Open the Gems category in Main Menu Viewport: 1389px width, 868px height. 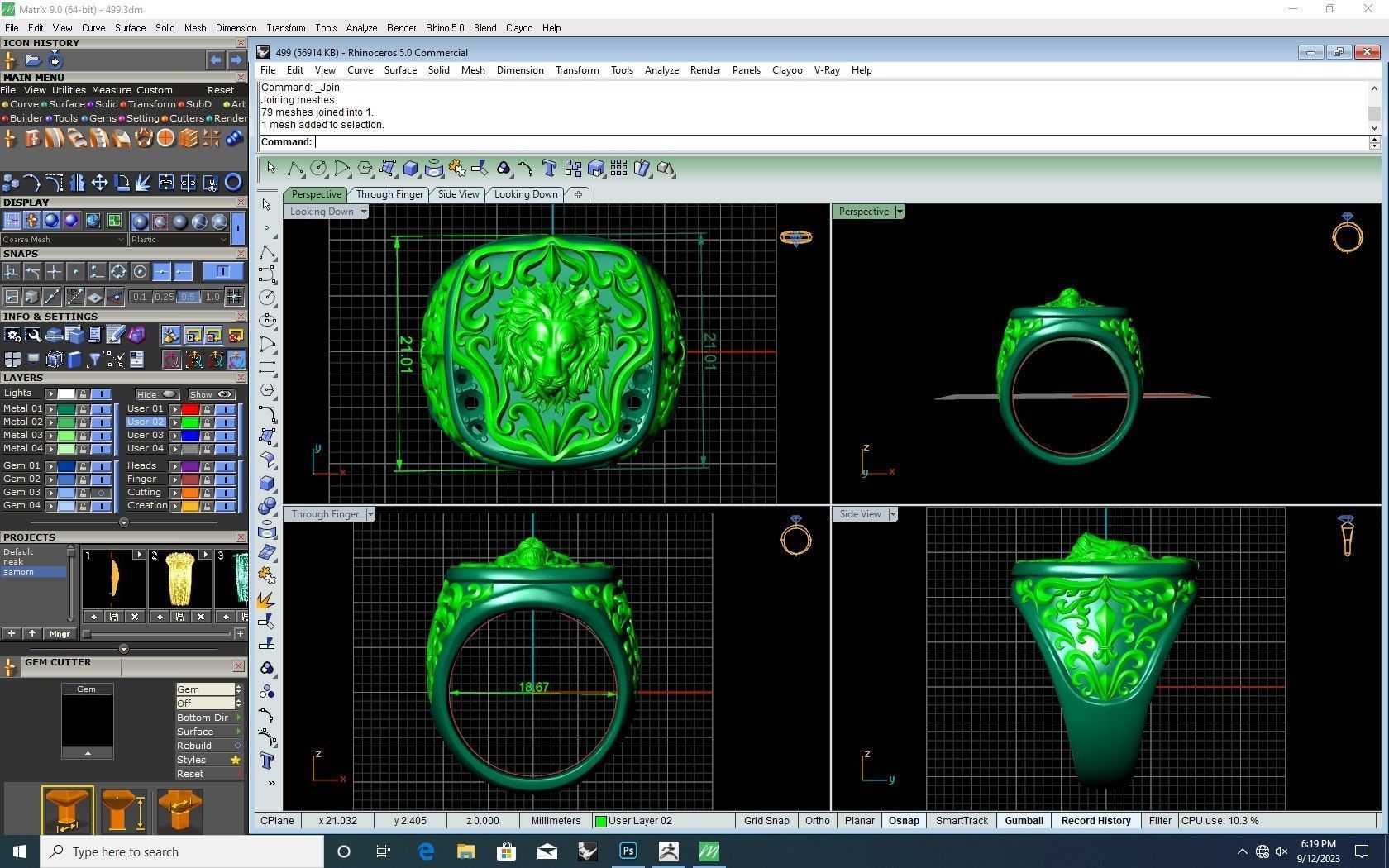[99, 118]
